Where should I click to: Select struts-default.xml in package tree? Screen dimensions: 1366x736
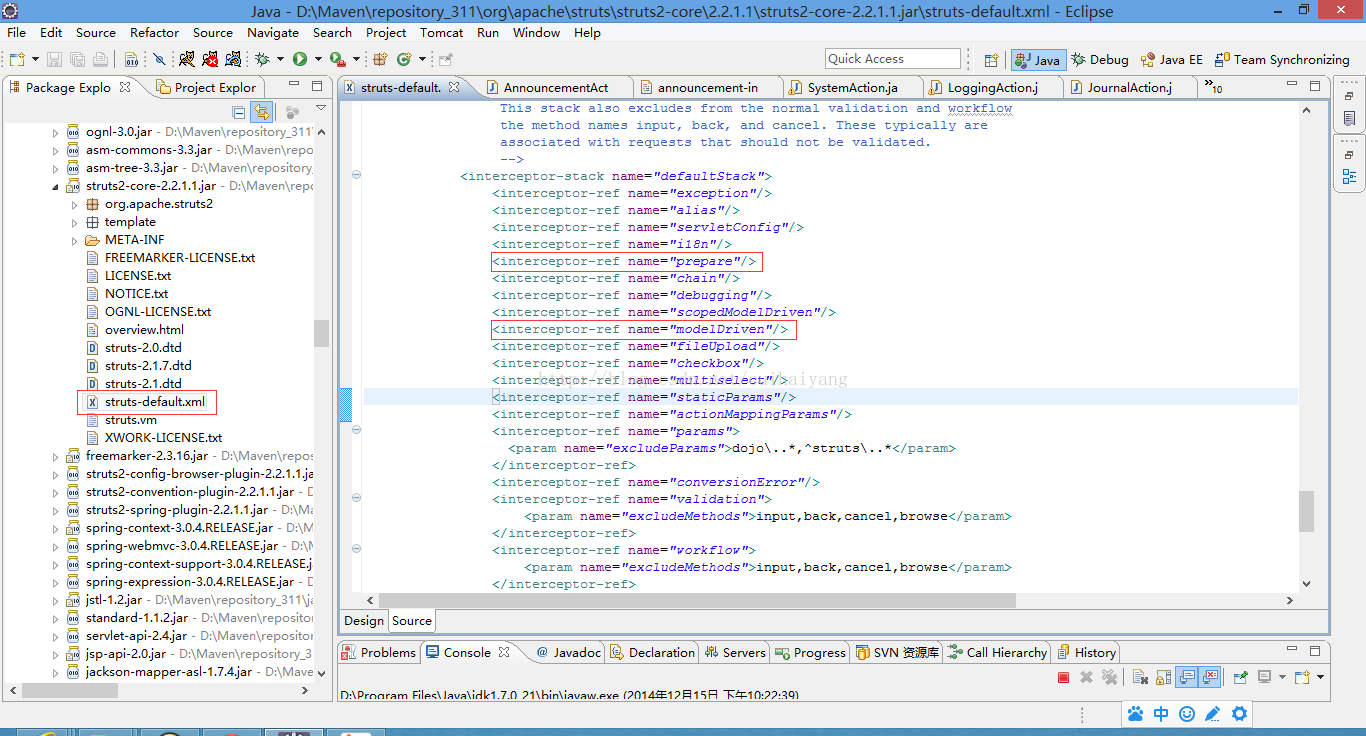[x=147, y=402]
